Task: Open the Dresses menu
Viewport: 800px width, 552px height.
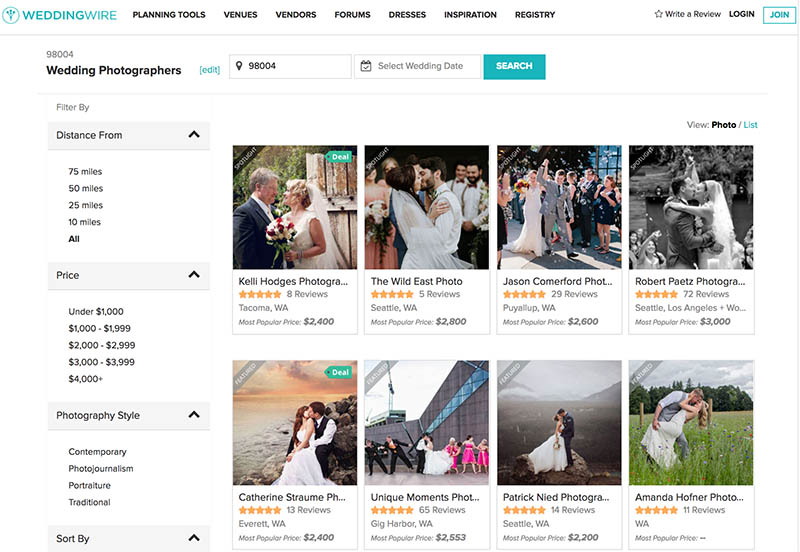Action: tap(407, 15)
